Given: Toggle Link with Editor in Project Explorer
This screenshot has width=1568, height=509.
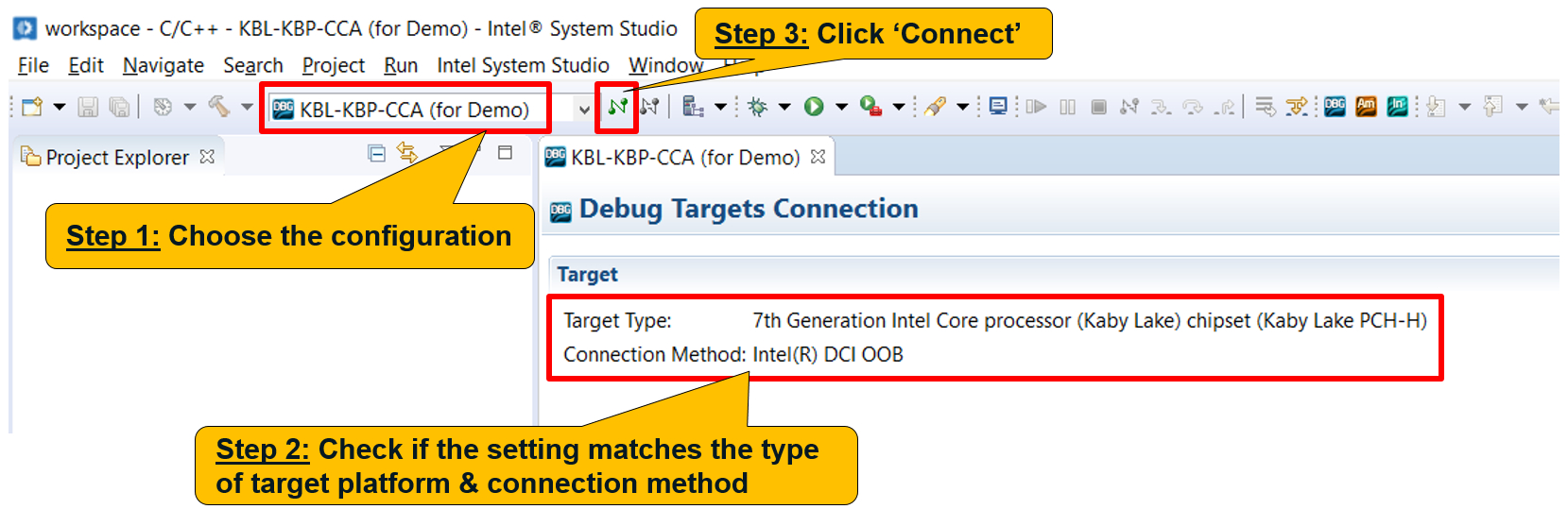Looking at the screenshot, I should 407,153.
